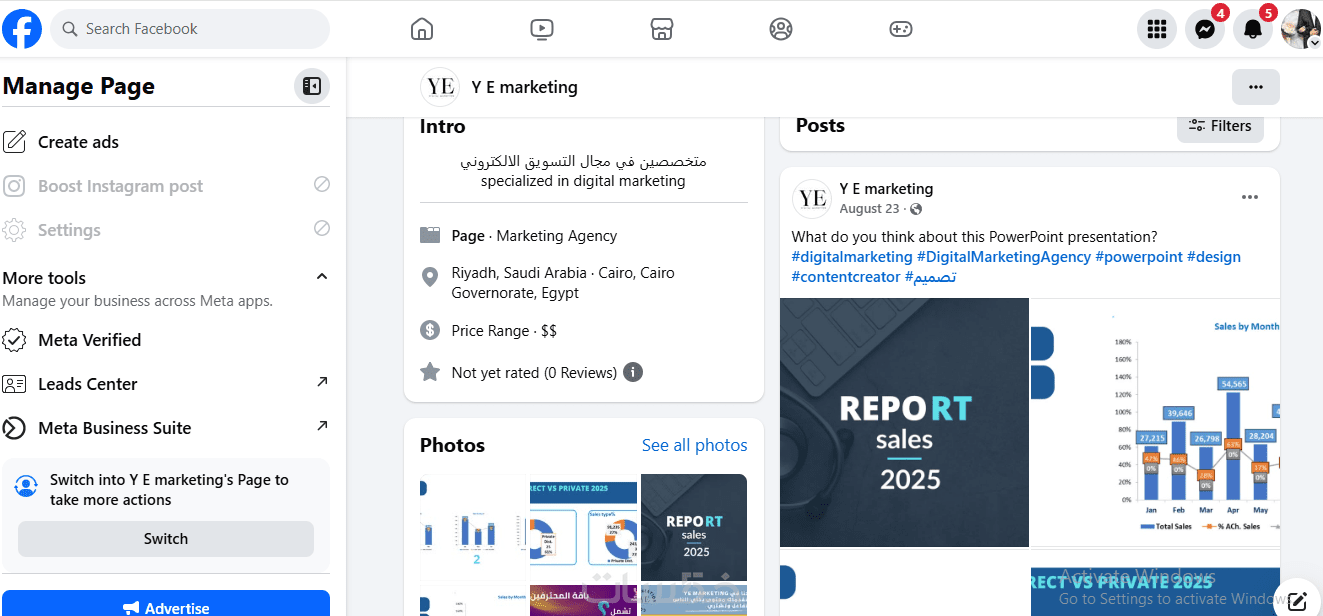Open the post options three-dot menu
This screenshot has height=616, width=1323.
point(1250,197)
